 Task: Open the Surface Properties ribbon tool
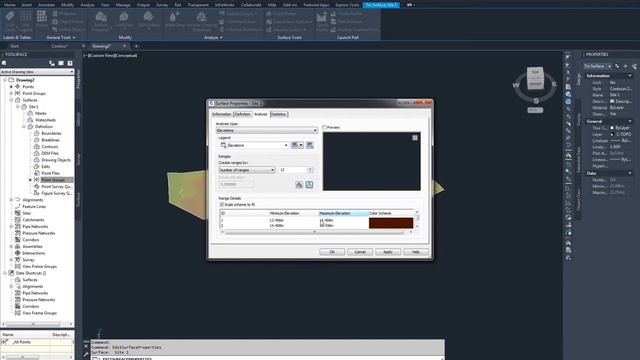point(100,21)
